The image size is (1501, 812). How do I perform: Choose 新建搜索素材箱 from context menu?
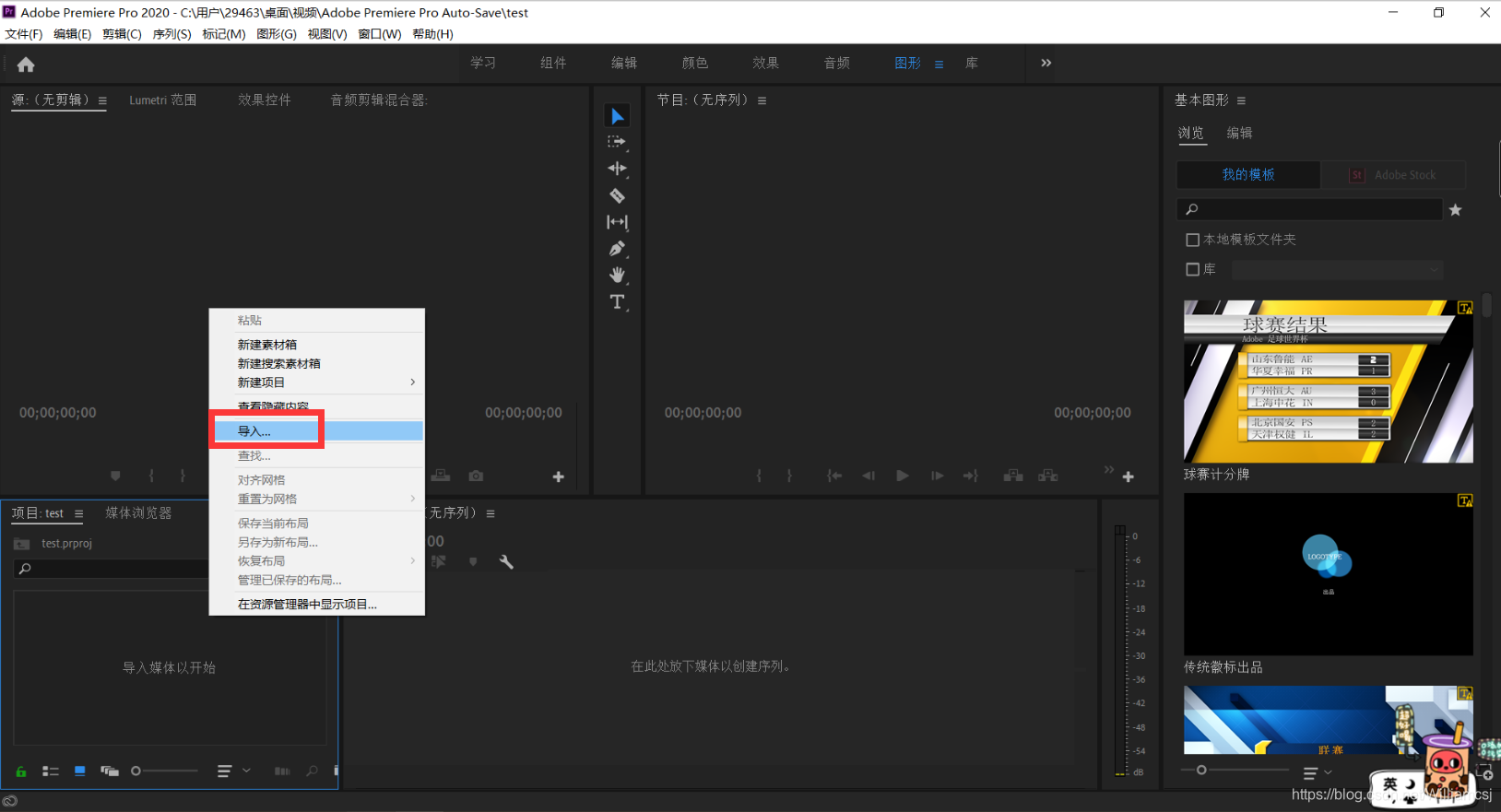click(317, 364)
